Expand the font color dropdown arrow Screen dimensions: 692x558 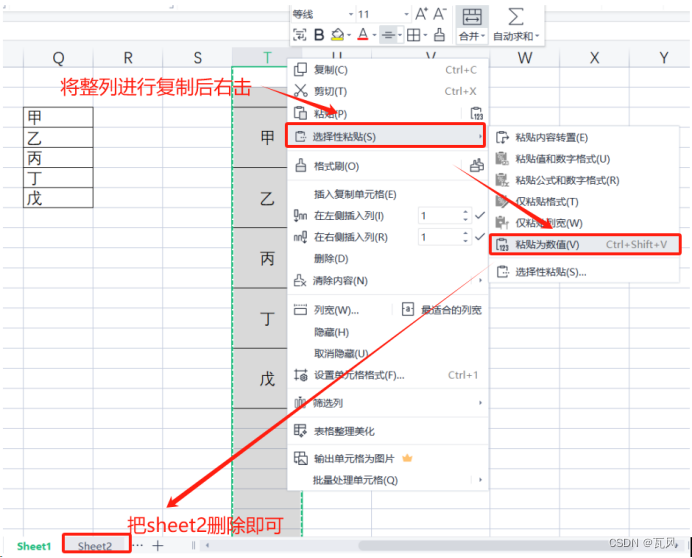tap(374, 35)
